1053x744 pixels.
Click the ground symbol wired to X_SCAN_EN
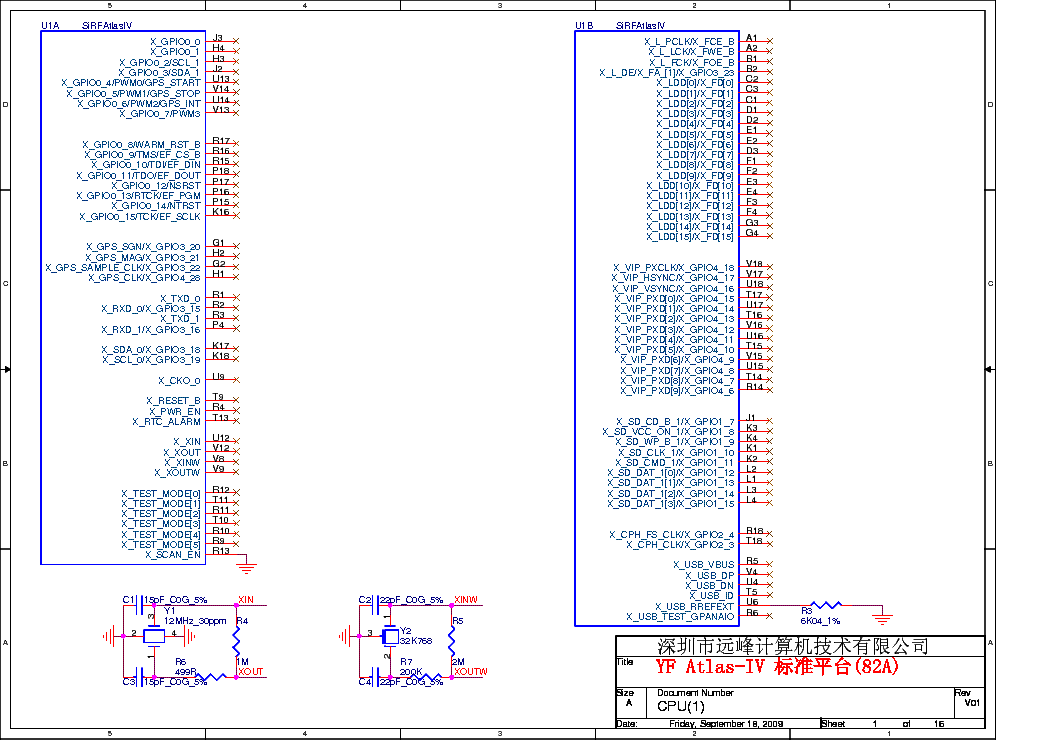(247, 567)
